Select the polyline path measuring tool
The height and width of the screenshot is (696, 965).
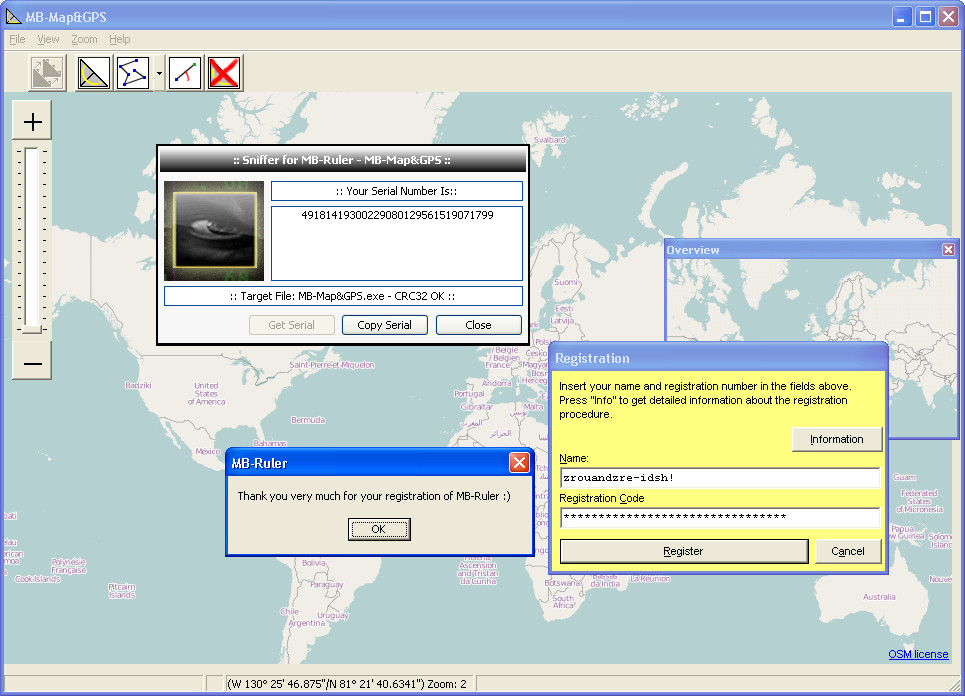coord(133,73)
